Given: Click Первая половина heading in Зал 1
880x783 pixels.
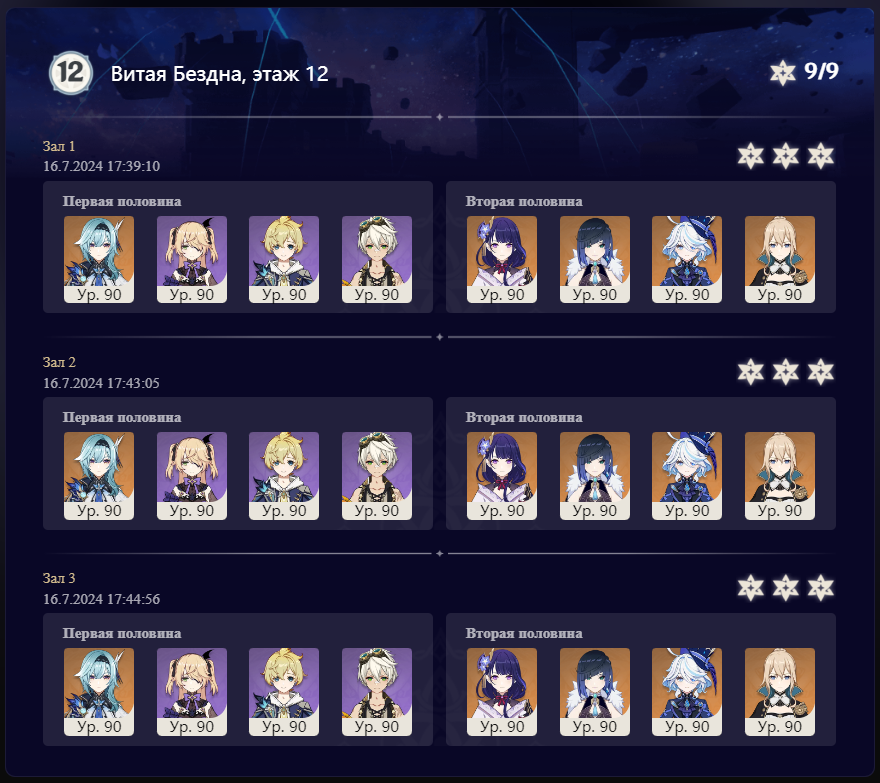Looking at the screenshot, I should click(x=122, y=201).
